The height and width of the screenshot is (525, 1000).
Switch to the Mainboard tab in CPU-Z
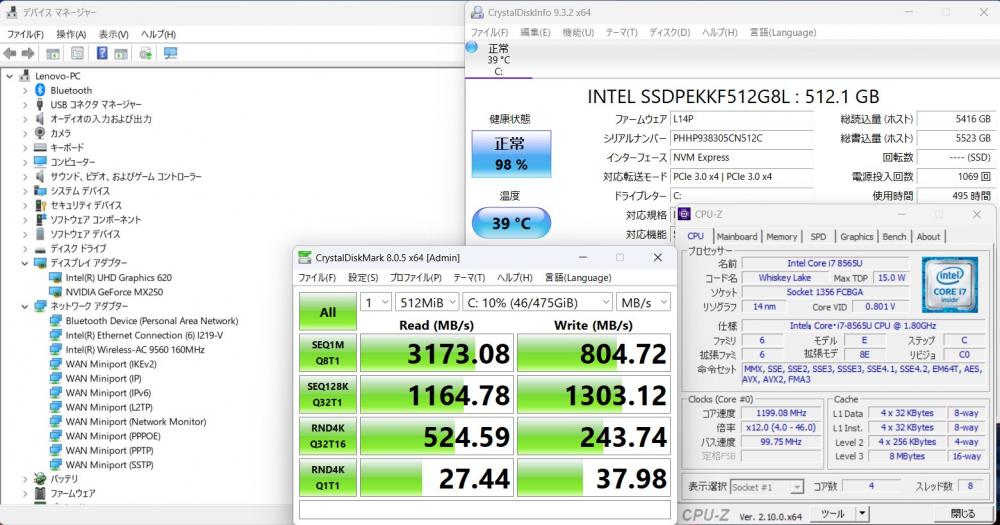click(x=737, y=237)
